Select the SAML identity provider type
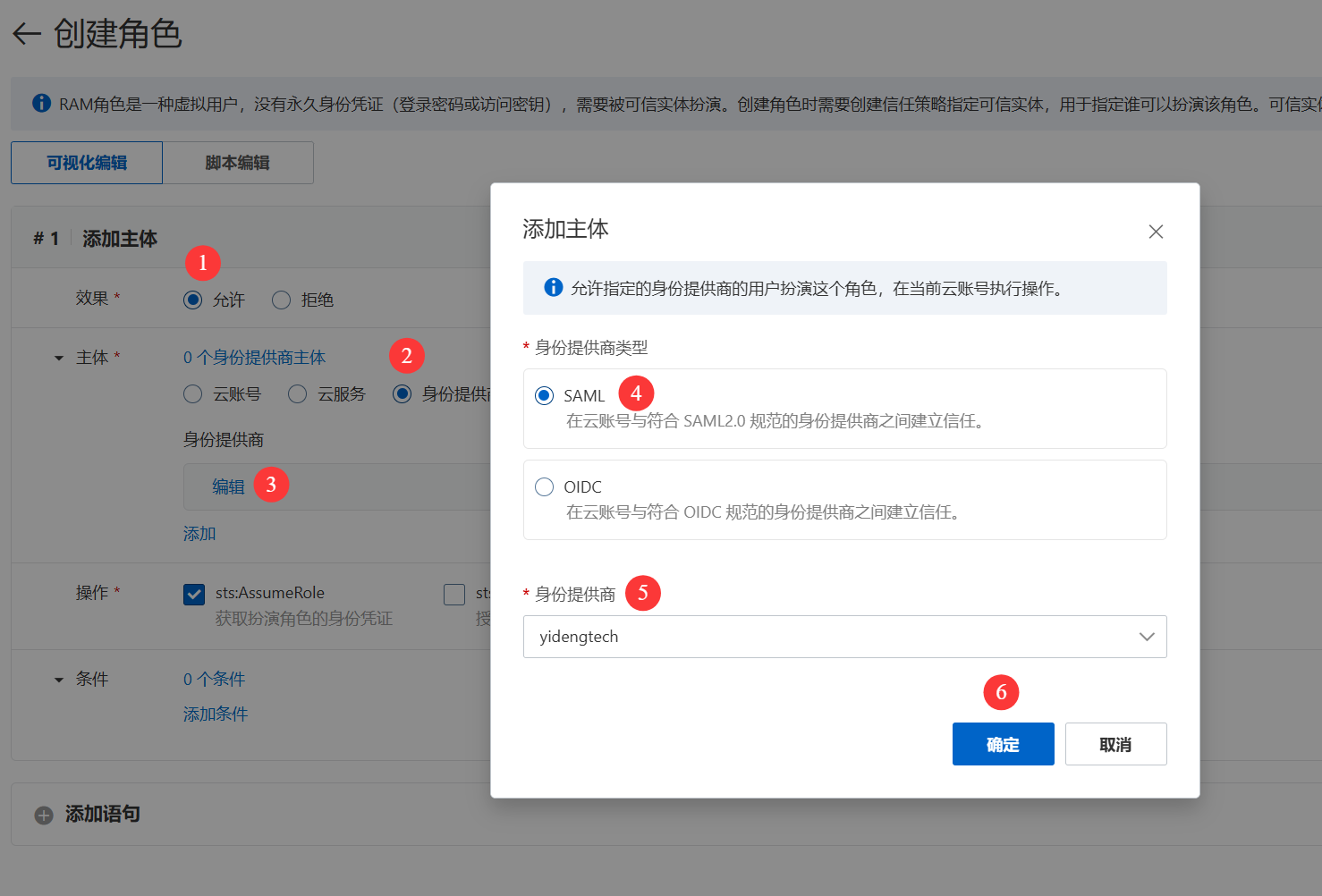 (544, 395)
